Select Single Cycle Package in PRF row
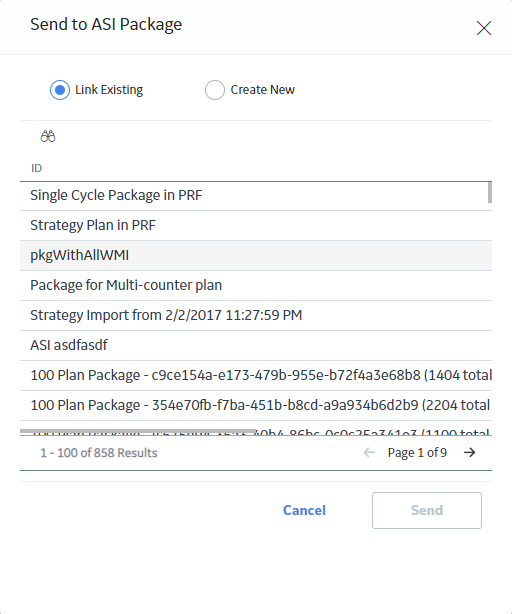Screen dimensions: 512x614 click(x=256, y=195)
